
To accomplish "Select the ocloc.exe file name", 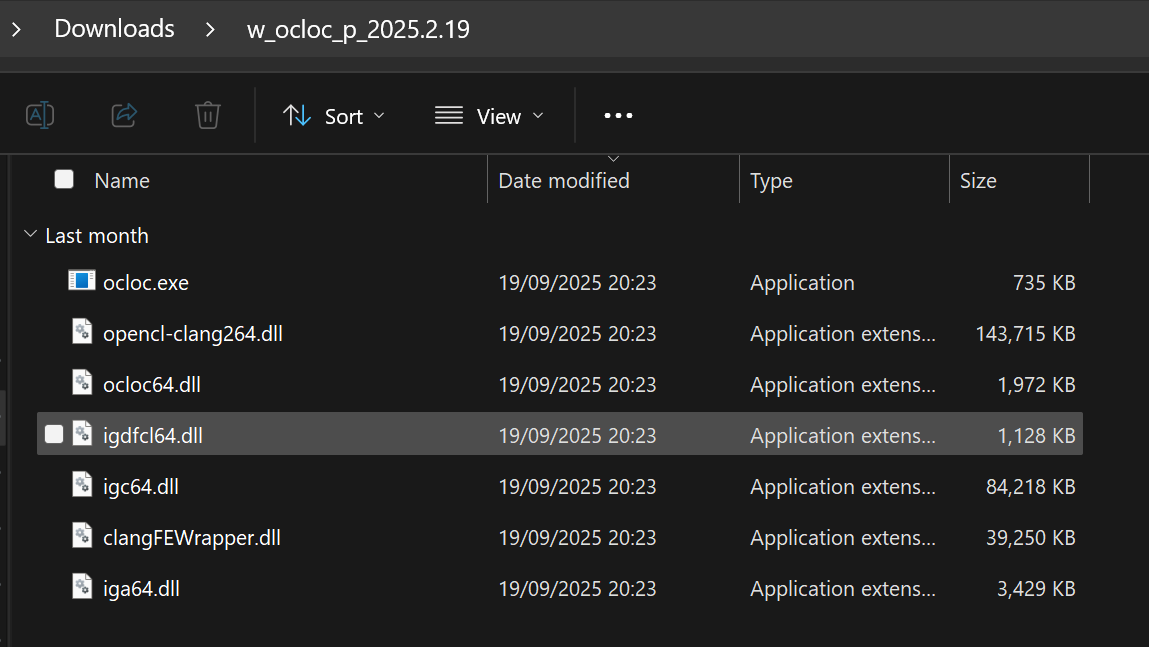I will pos(146,283).
